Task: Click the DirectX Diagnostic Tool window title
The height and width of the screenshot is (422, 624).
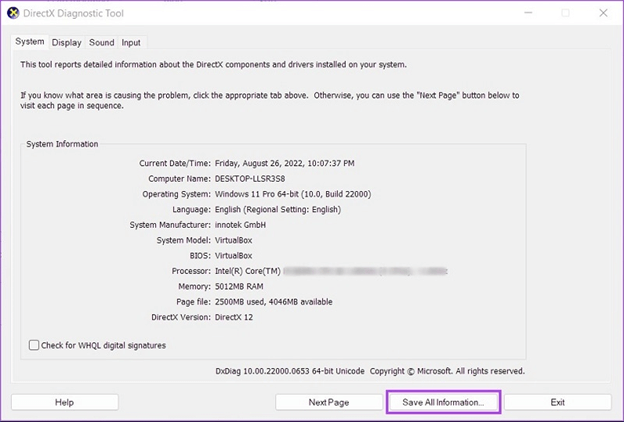Action: point(73,14)
